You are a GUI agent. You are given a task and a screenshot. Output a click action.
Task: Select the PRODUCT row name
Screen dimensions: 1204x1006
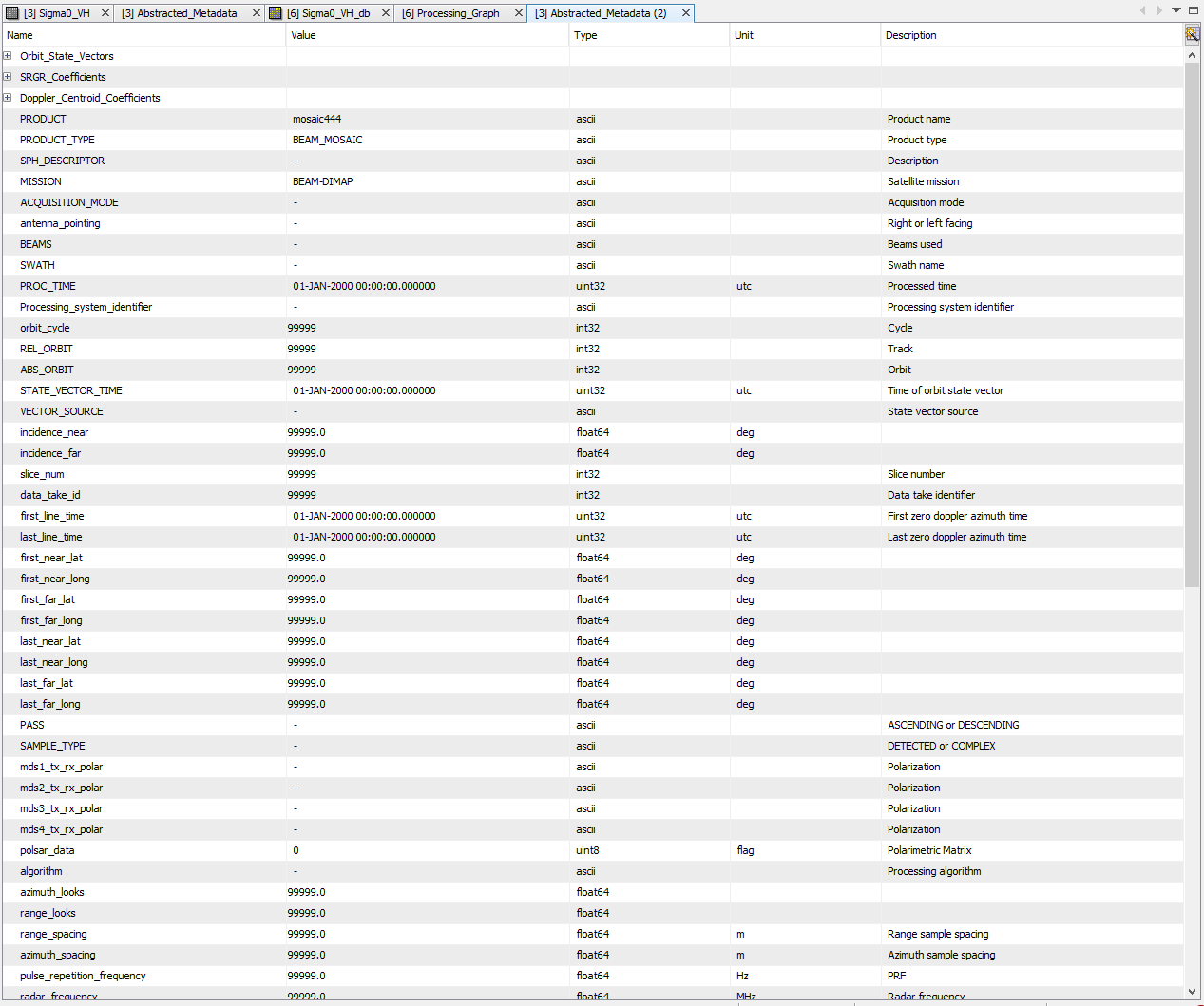coord(43,119)
